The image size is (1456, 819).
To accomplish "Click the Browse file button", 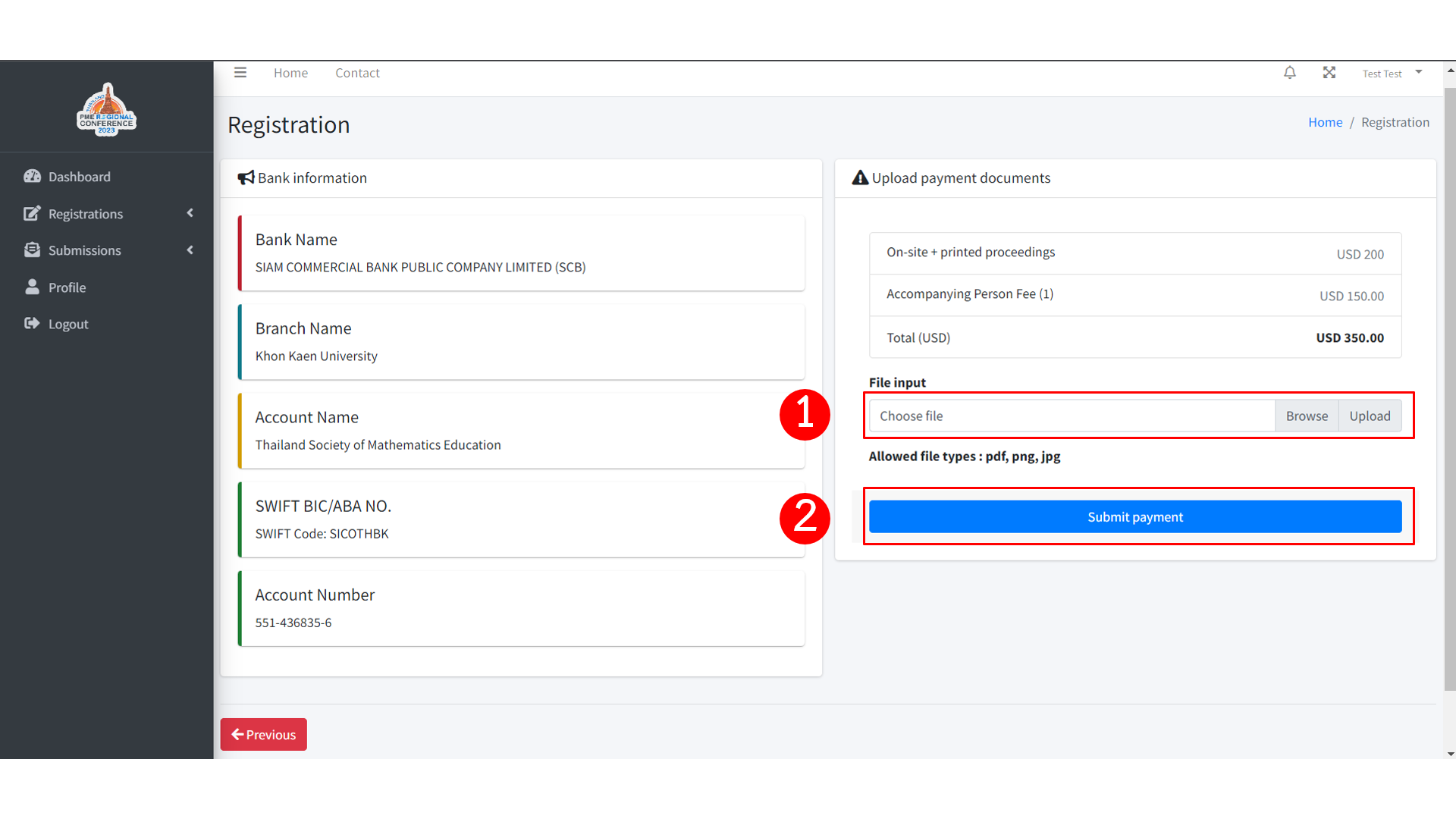I will [1307, 416].
